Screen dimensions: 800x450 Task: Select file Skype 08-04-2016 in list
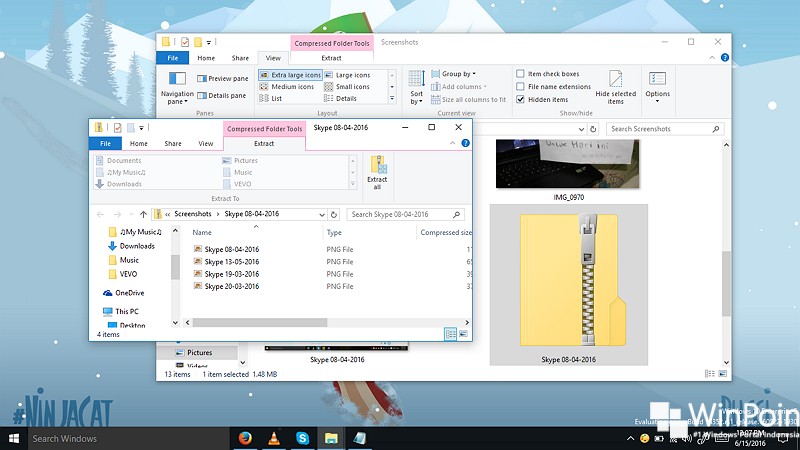[226, 249]
